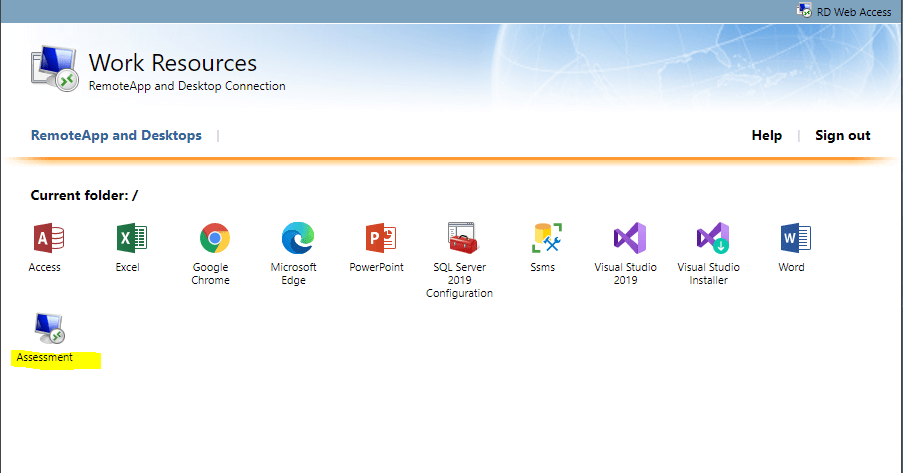Launch the Ssms app icon
The width and height of the screenshot is (903, 473).
tap(547, 238)
